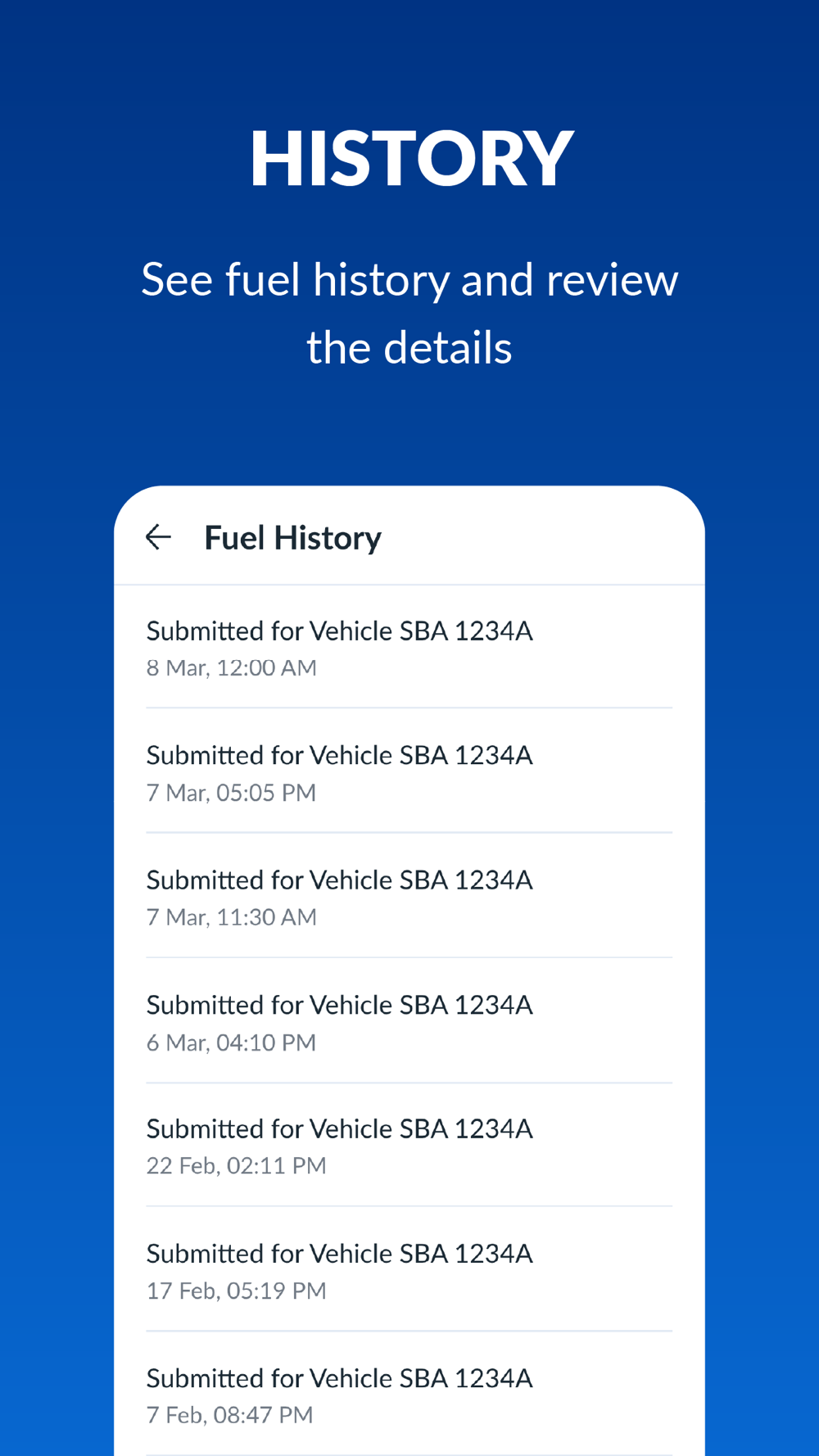Viewport: 819px width, 1456px height.
Task: Click the 'See fuel history' subtitle text
Action: tap(409, 280)
